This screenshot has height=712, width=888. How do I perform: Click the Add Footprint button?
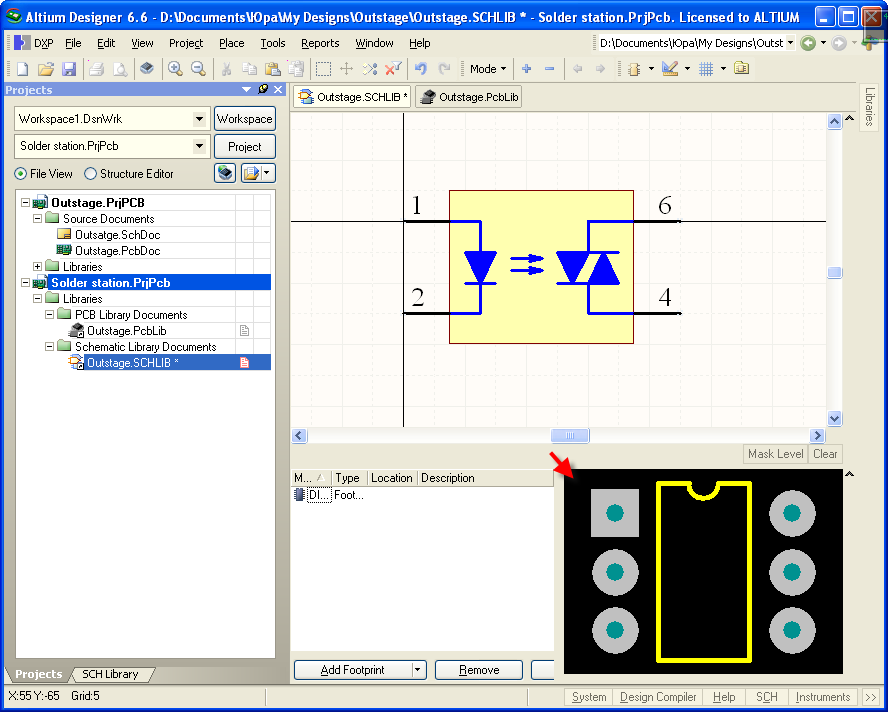(352, 670)
